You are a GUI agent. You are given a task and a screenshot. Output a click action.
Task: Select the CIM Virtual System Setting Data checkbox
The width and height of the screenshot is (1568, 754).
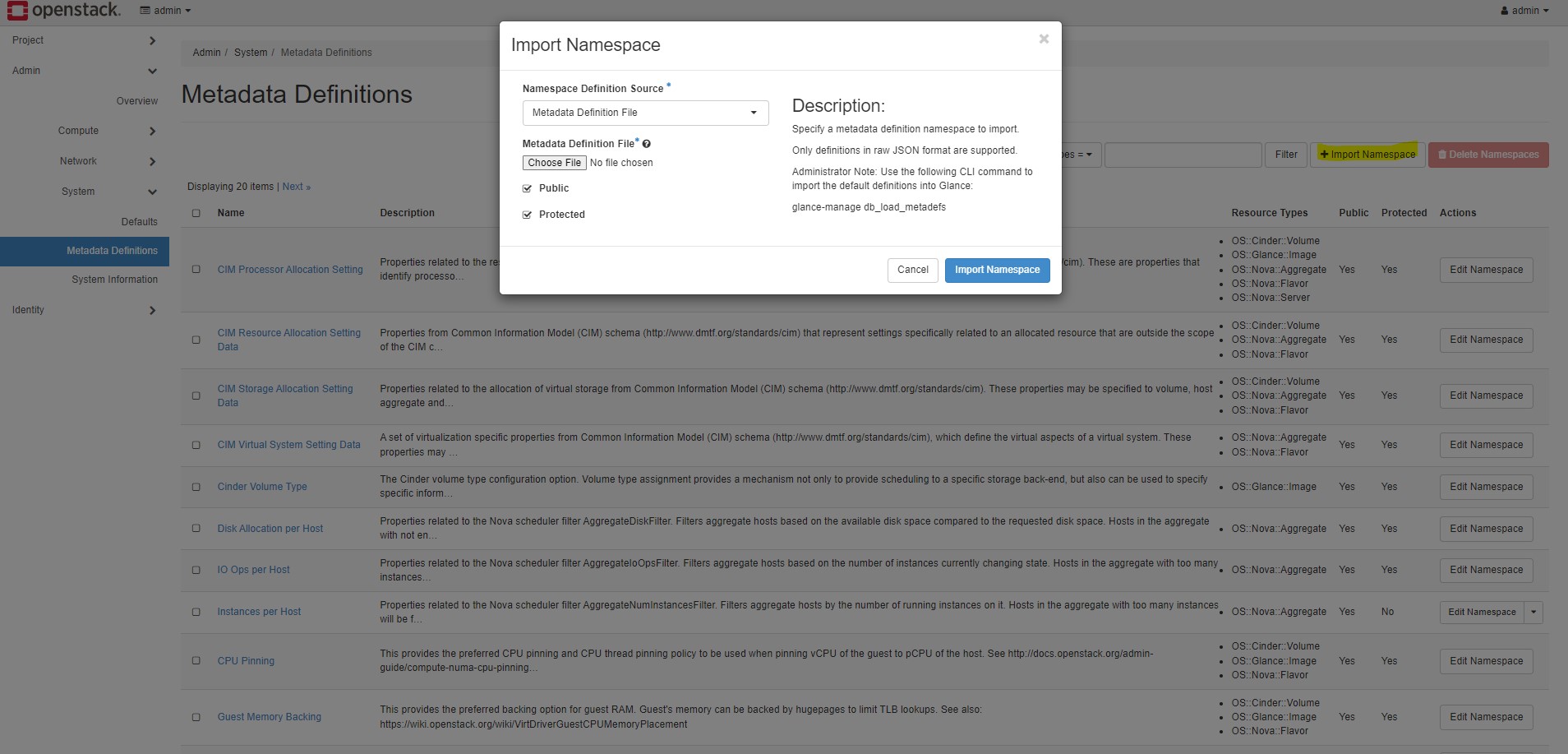pyautogui.click(x=196, y=445)
